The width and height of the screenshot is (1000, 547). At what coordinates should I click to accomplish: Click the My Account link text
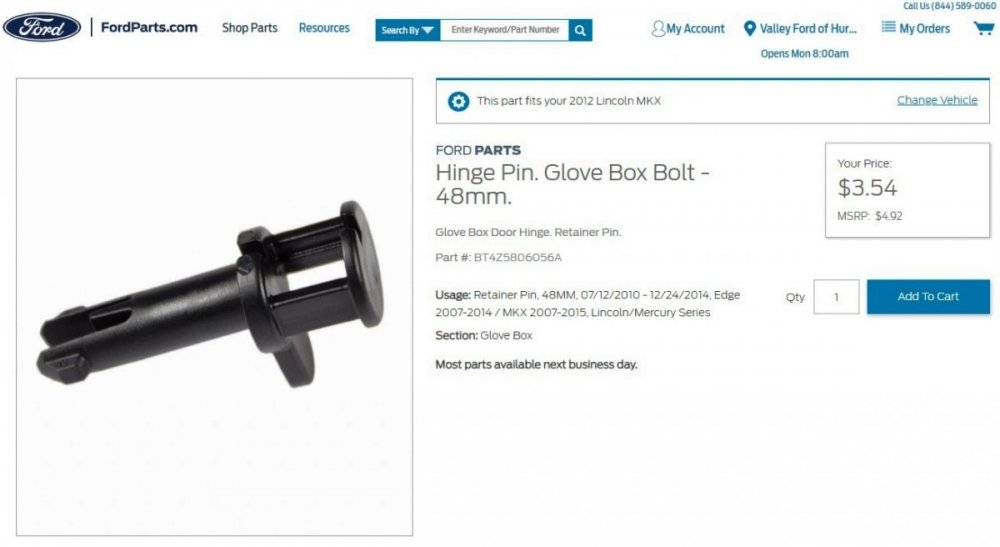click(x=695, y=29)
